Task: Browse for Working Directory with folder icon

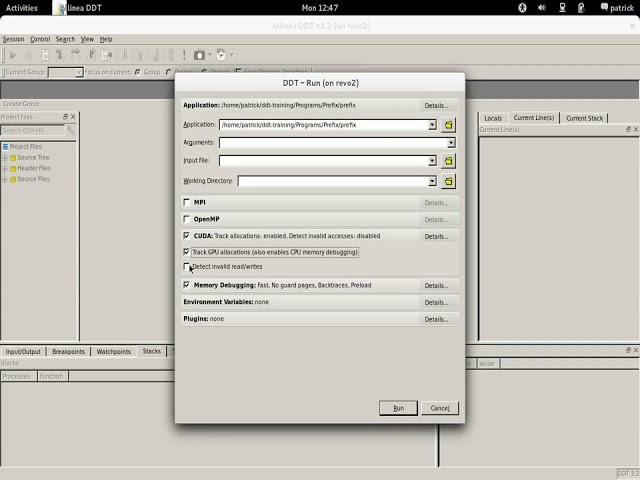Action: pyautogui.click(x=448, y=181)
